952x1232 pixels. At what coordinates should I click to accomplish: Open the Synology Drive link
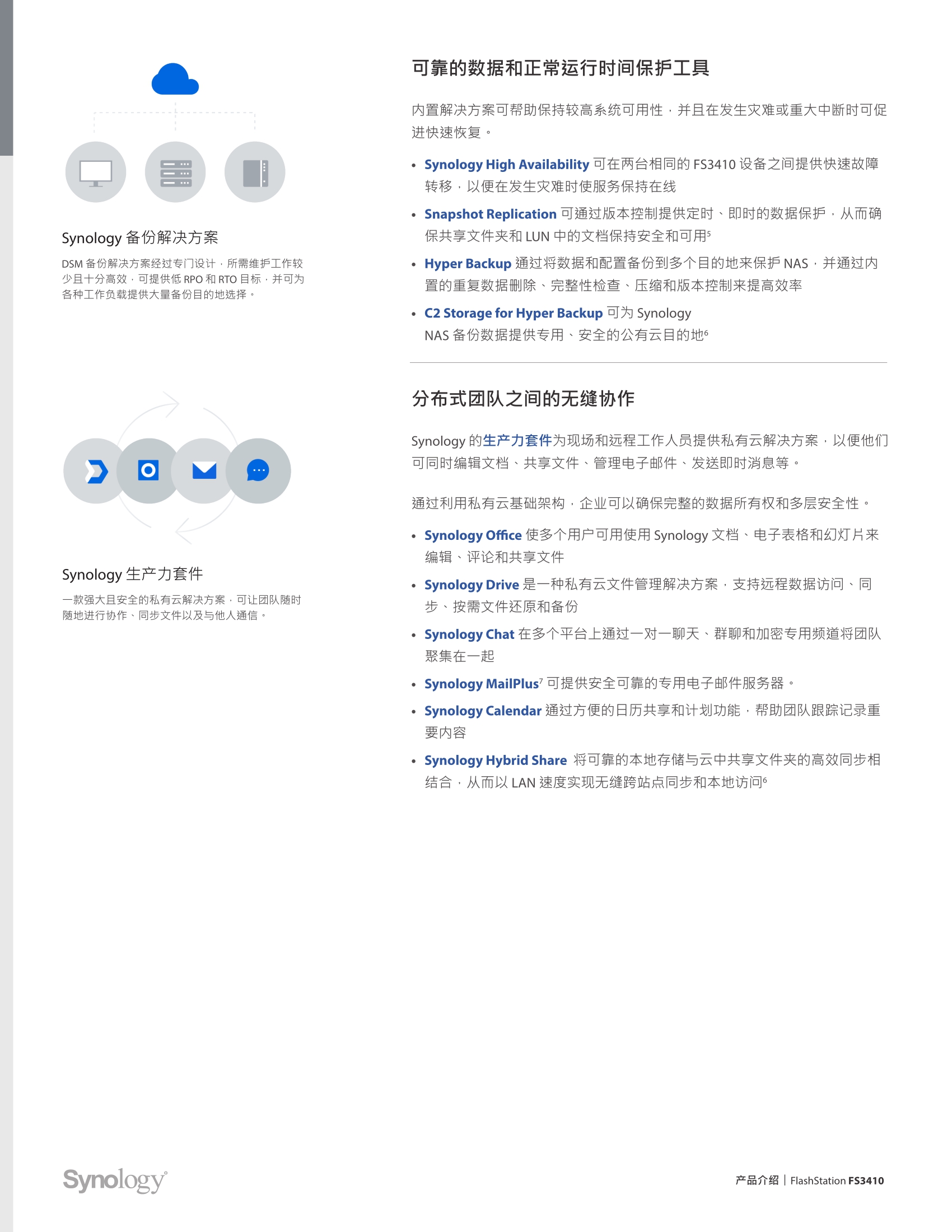tap(472, 585)
